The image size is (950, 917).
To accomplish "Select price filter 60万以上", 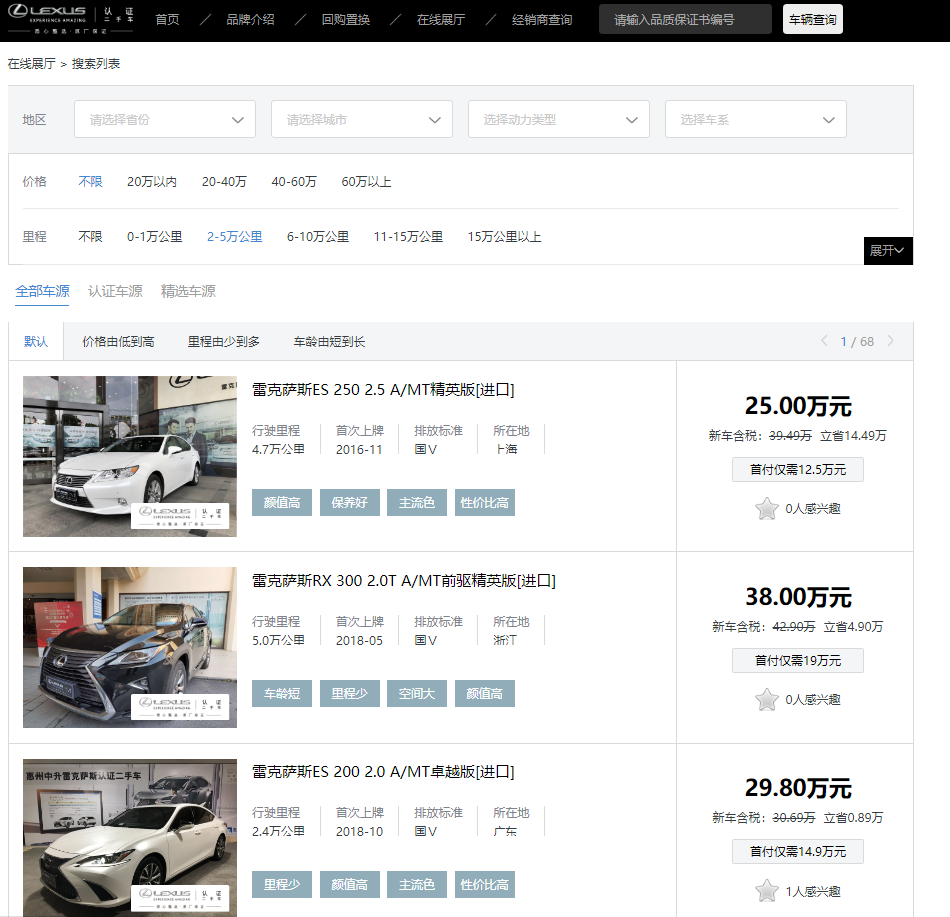I will [366, 182].
